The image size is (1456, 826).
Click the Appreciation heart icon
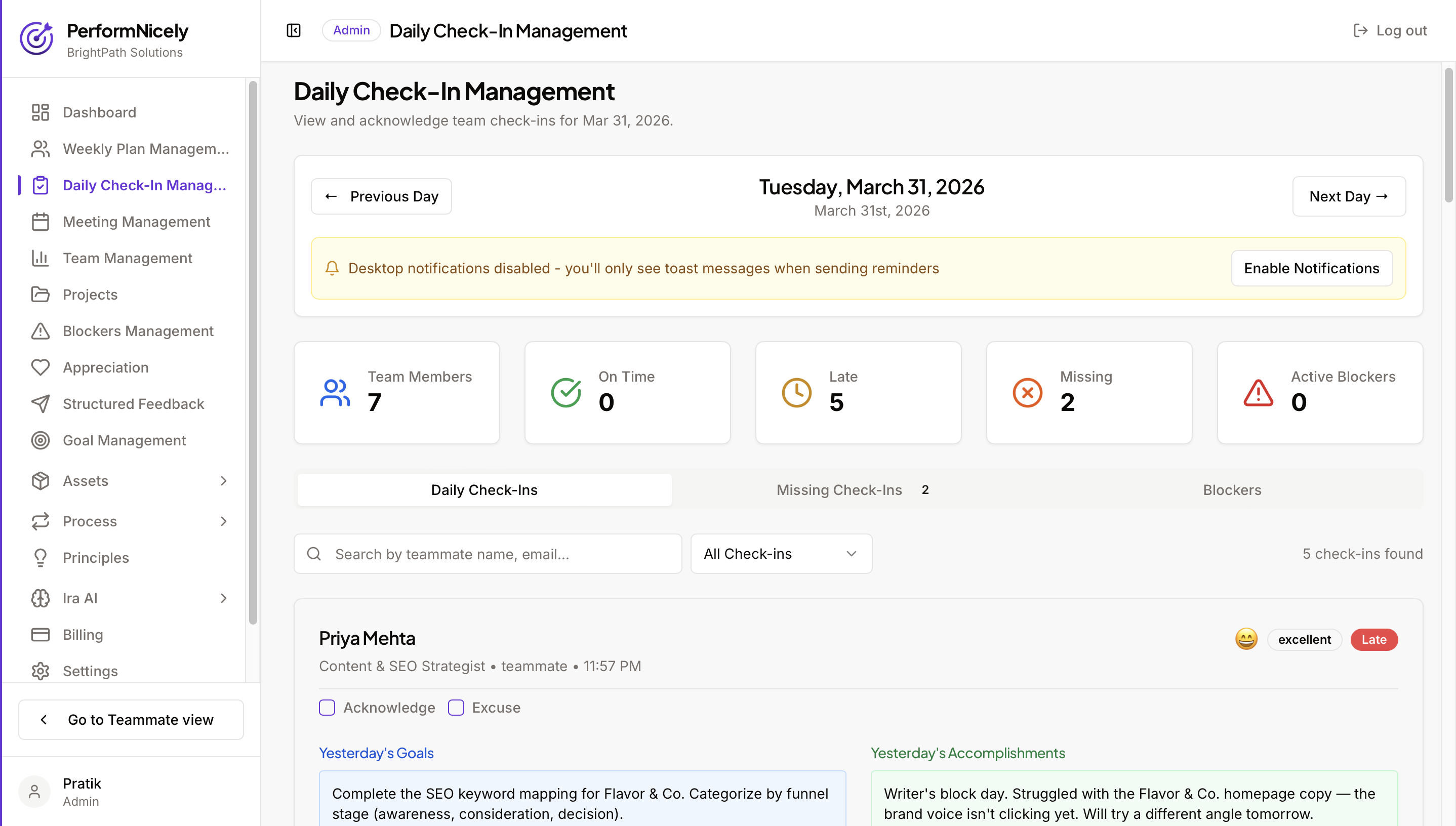coord(41,367)
